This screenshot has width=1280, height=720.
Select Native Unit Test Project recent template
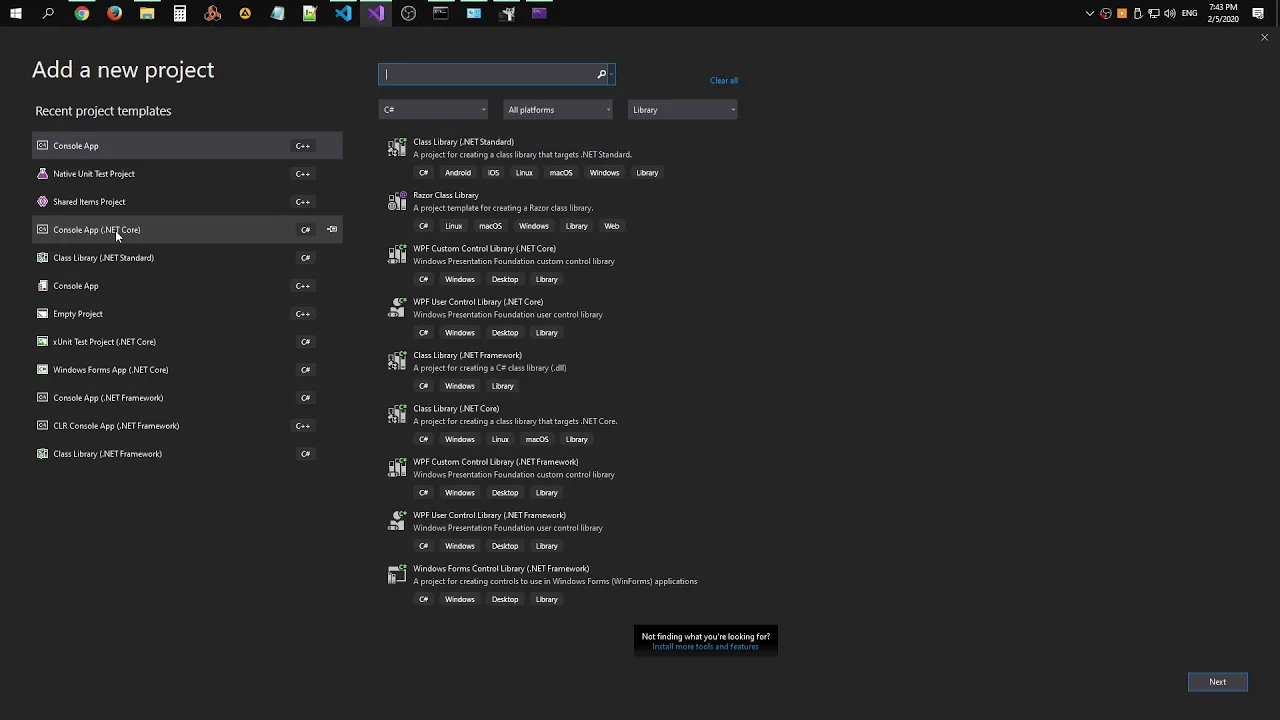[x=187, y=174]
